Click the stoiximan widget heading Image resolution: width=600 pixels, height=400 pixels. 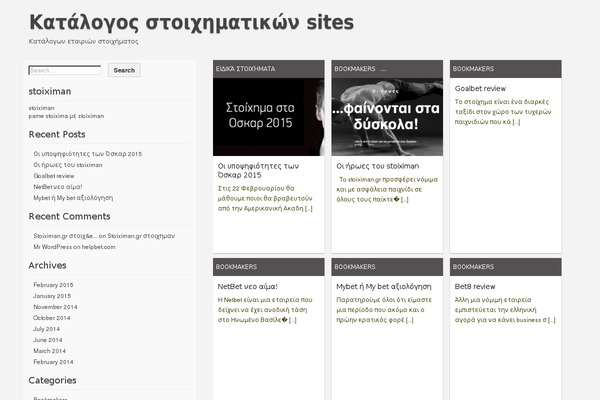tap(50, 91)
